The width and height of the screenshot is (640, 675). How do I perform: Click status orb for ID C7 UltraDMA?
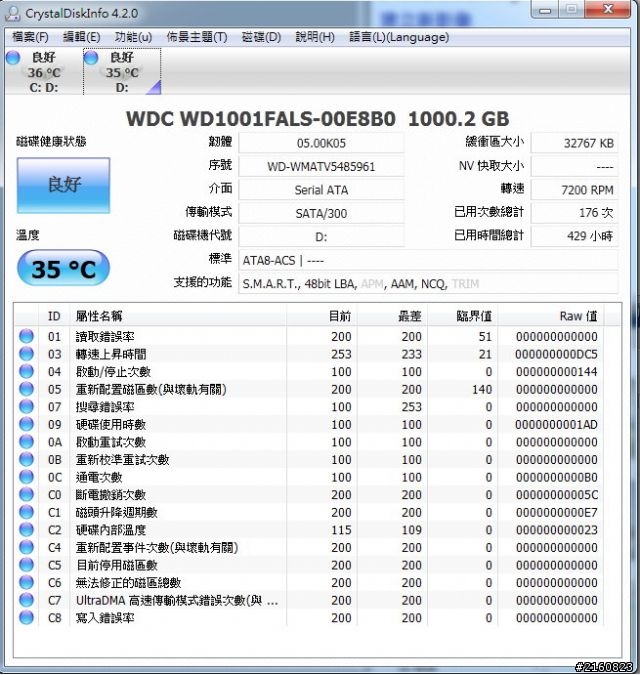(26, 600)
